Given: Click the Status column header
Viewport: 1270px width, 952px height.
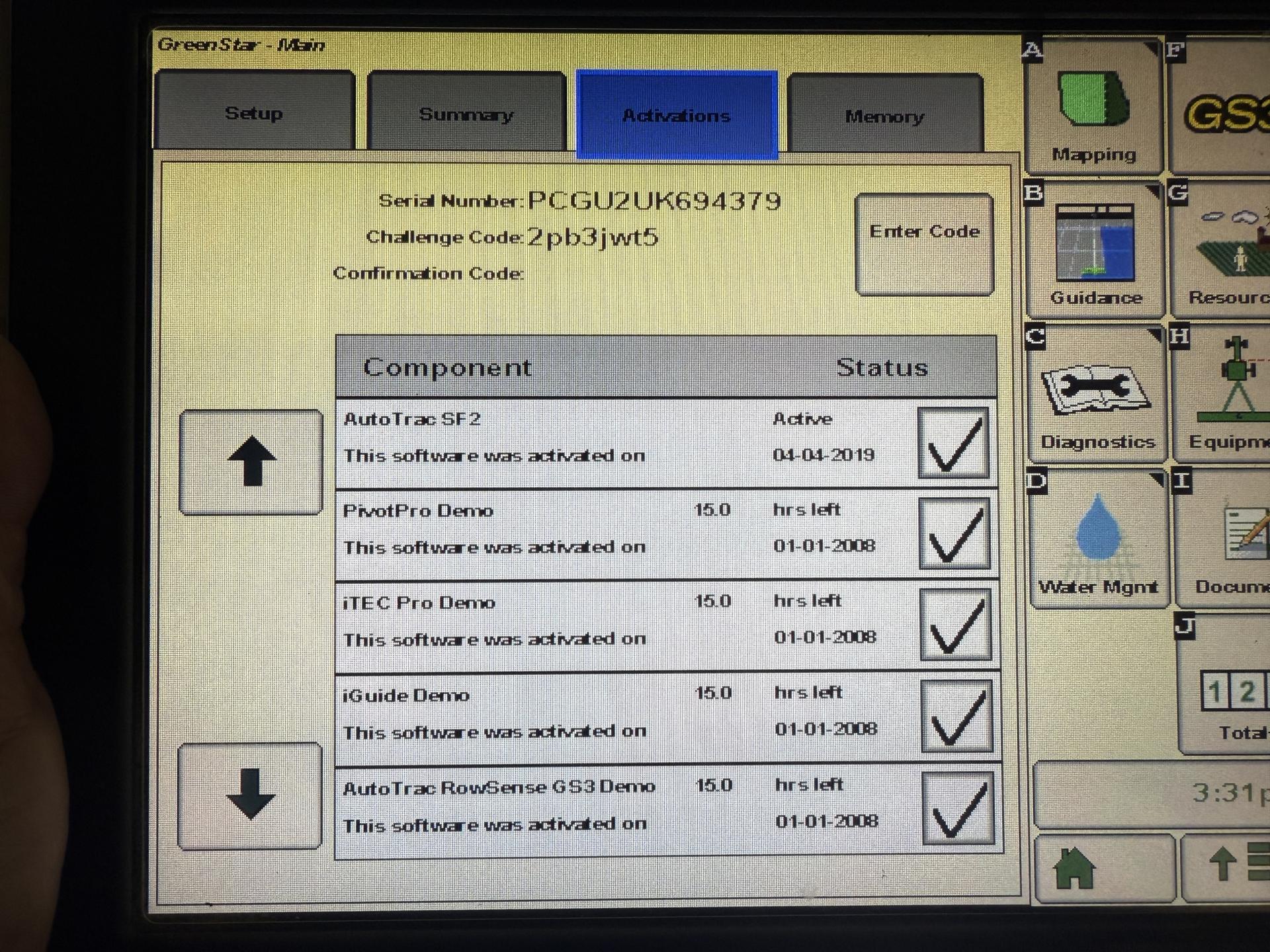Looking at the screenshot, I should coord(882,367).
